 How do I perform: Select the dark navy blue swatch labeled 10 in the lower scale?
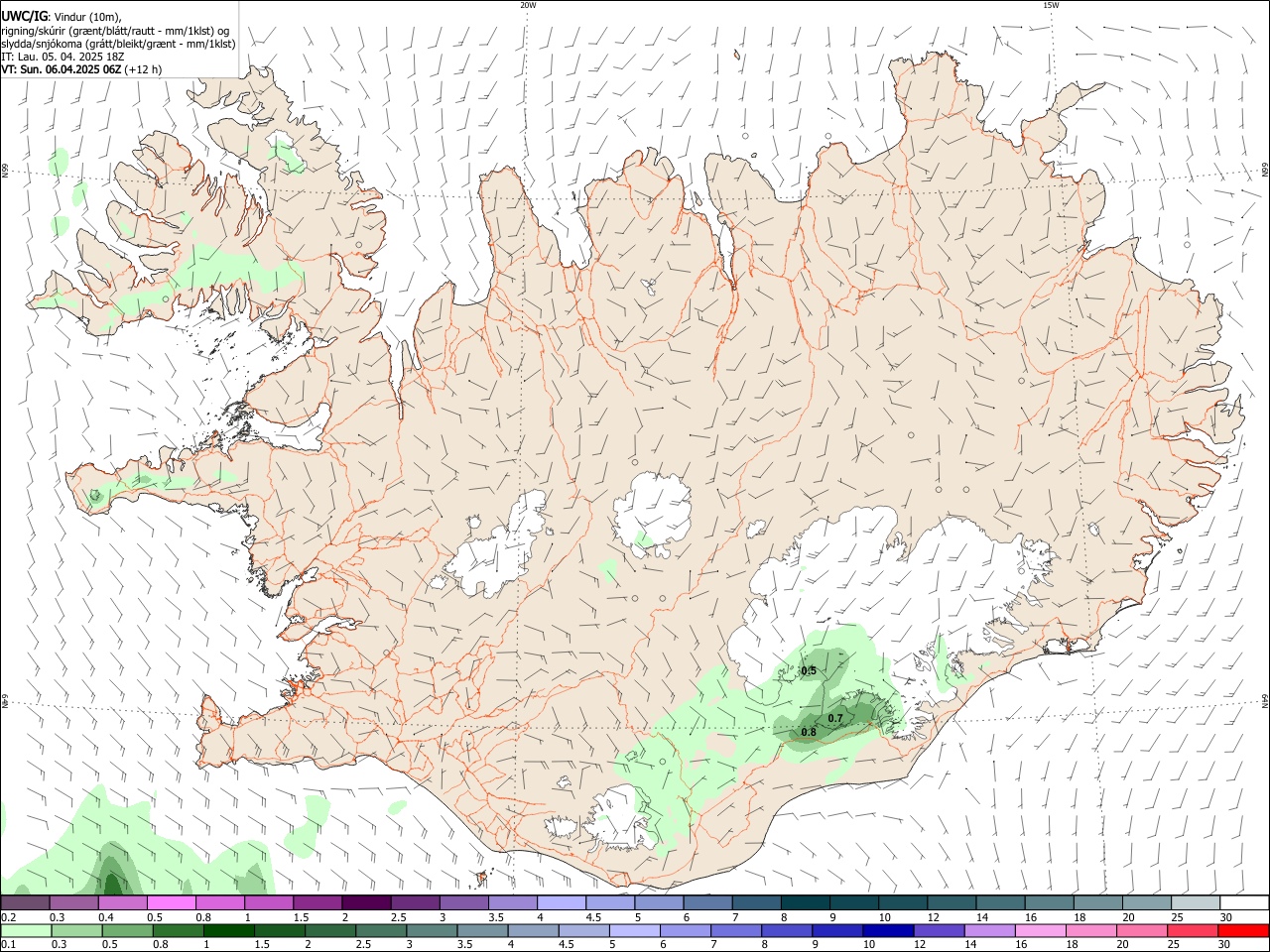coord(888,931)
